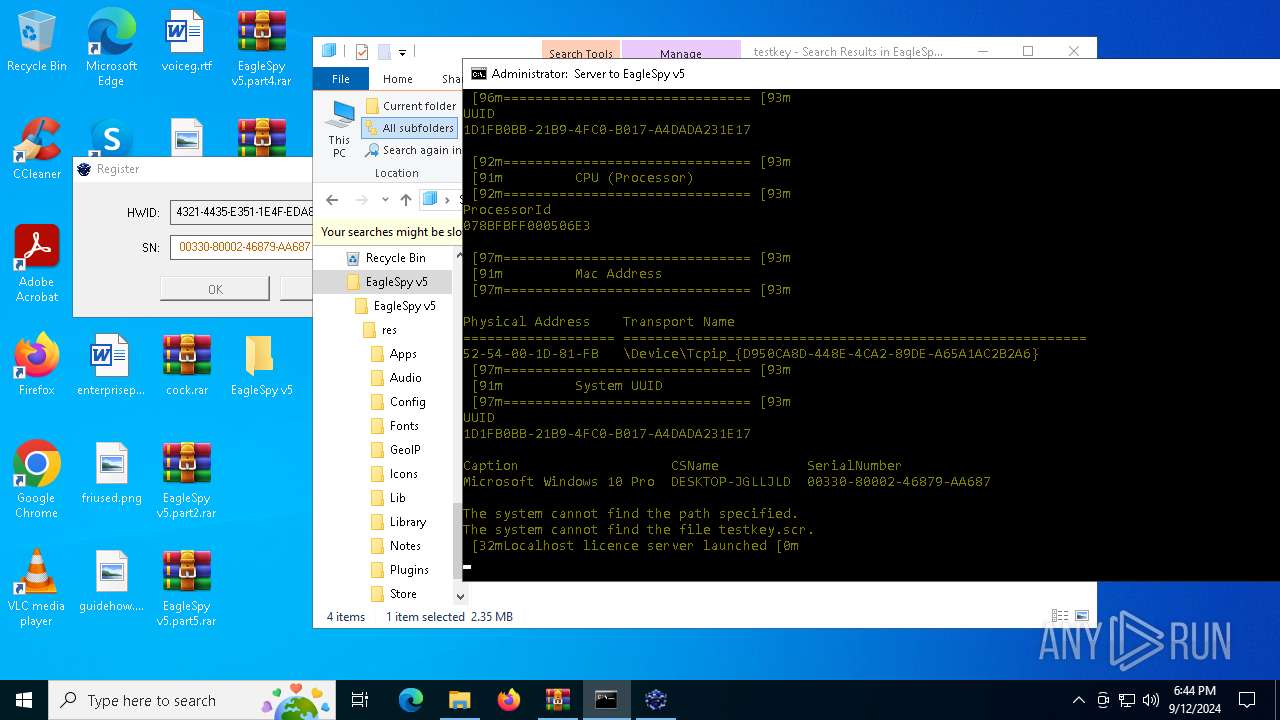Click HWID field in Register dialog
Viewport: 1280px width, 720px height.
pos(241,212)
